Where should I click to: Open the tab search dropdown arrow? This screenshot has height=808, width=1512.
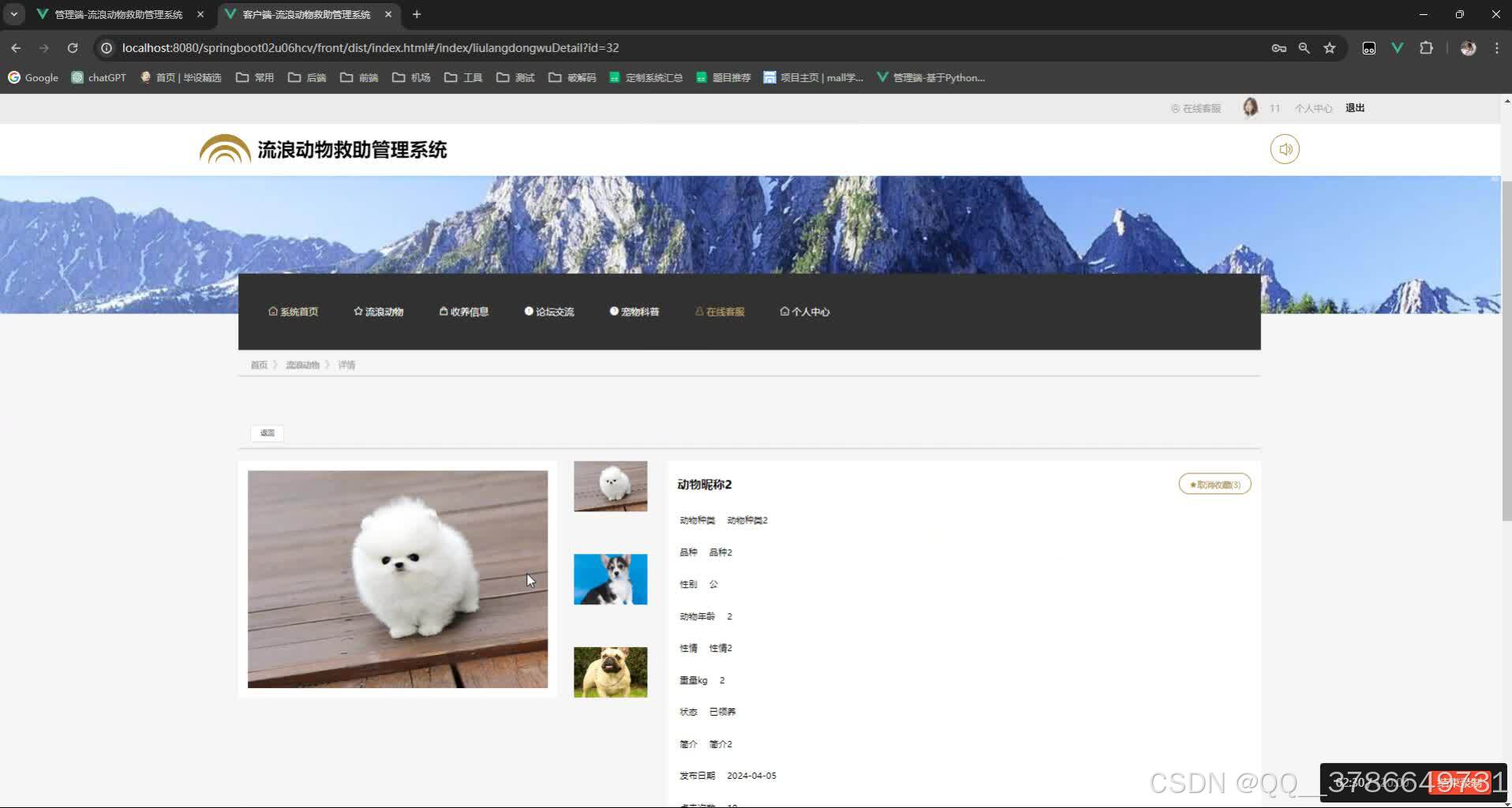click(x=14, y=14)
